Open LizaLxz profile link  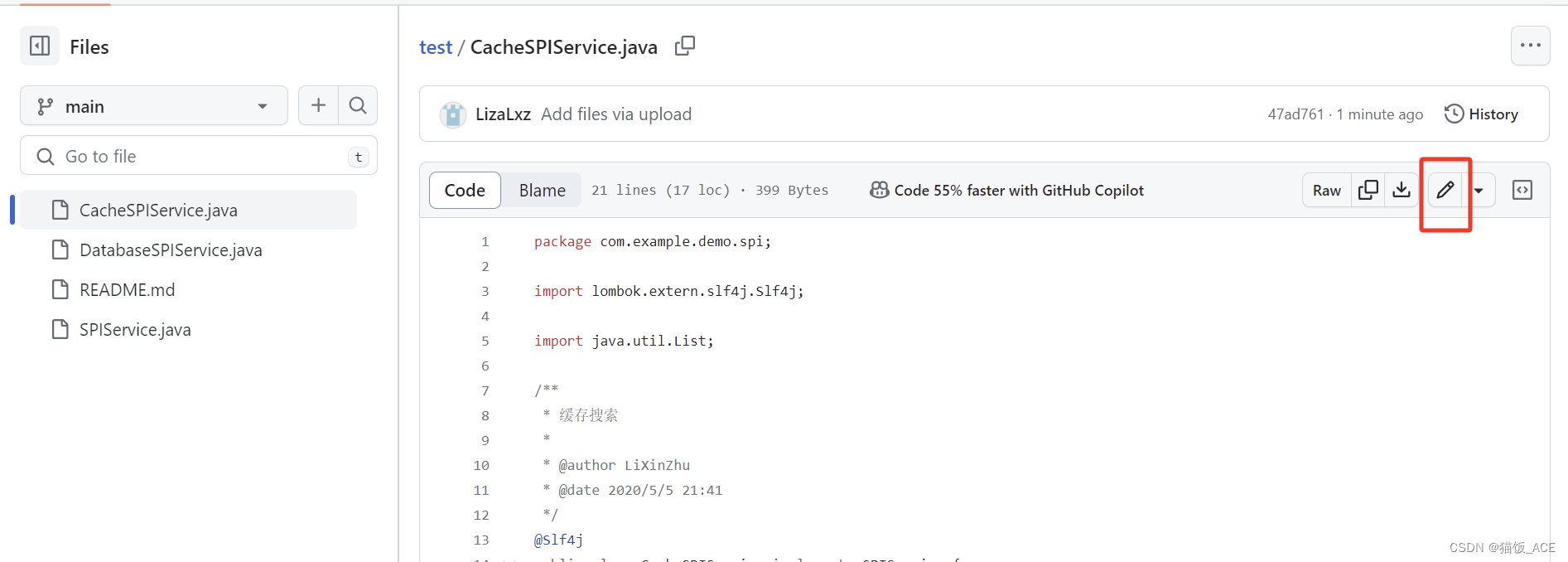[x=503, y=114]
